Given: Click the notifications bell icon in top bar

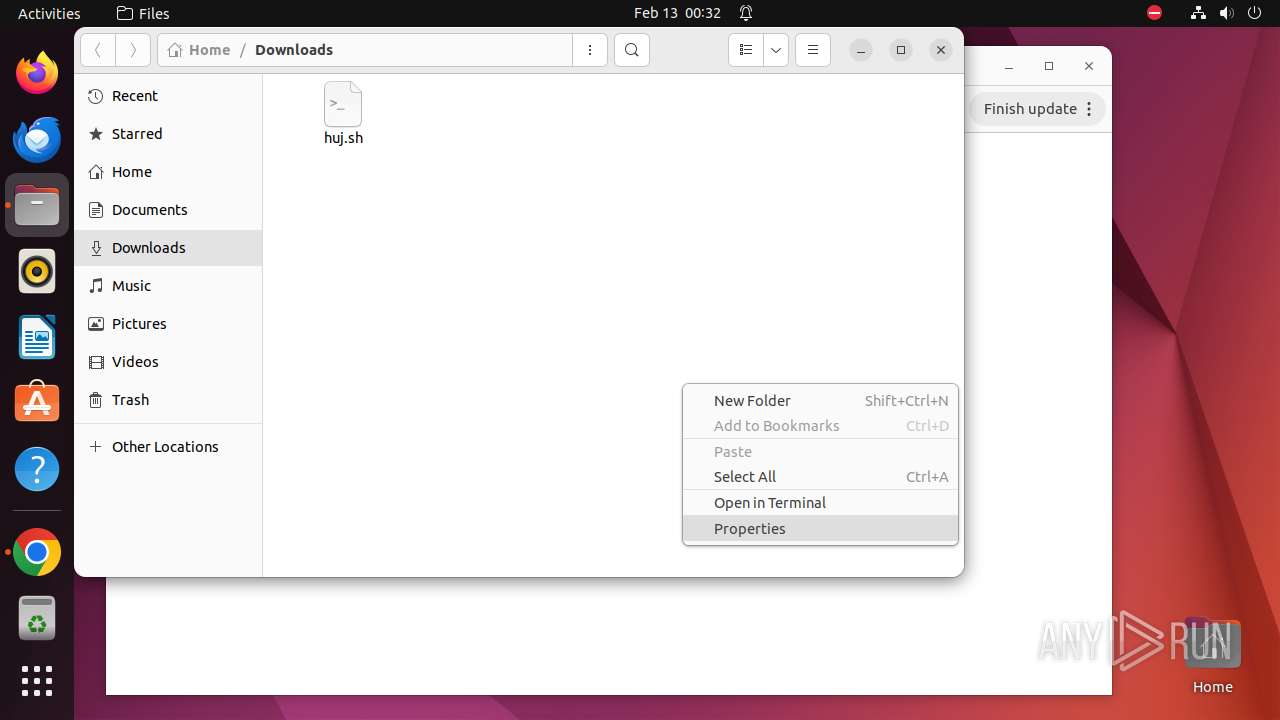Looking at the screenshot, I should (746, 13).
